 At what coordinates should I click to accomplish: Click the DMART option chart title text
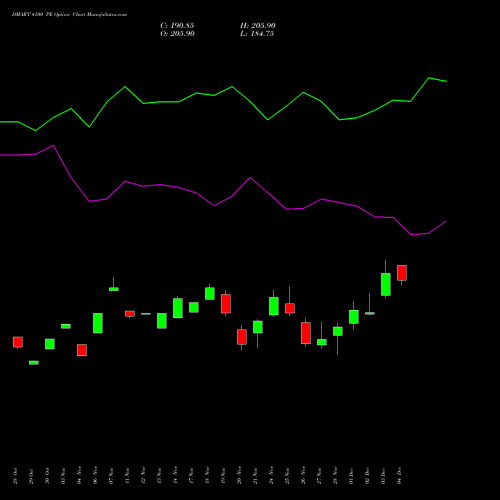(x=69, y=15)
